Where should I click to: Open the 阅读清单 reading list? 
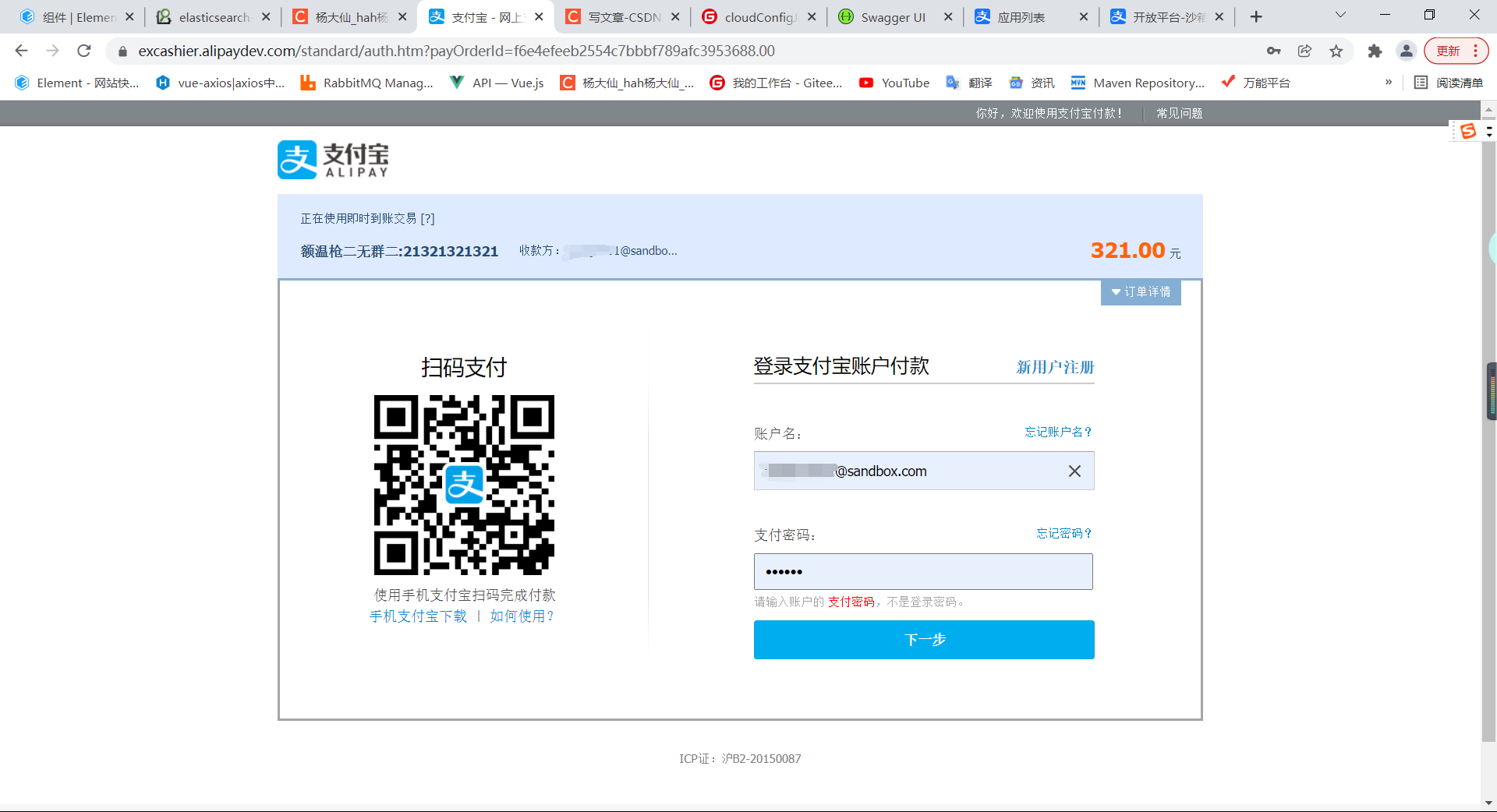coord(1448,83)
